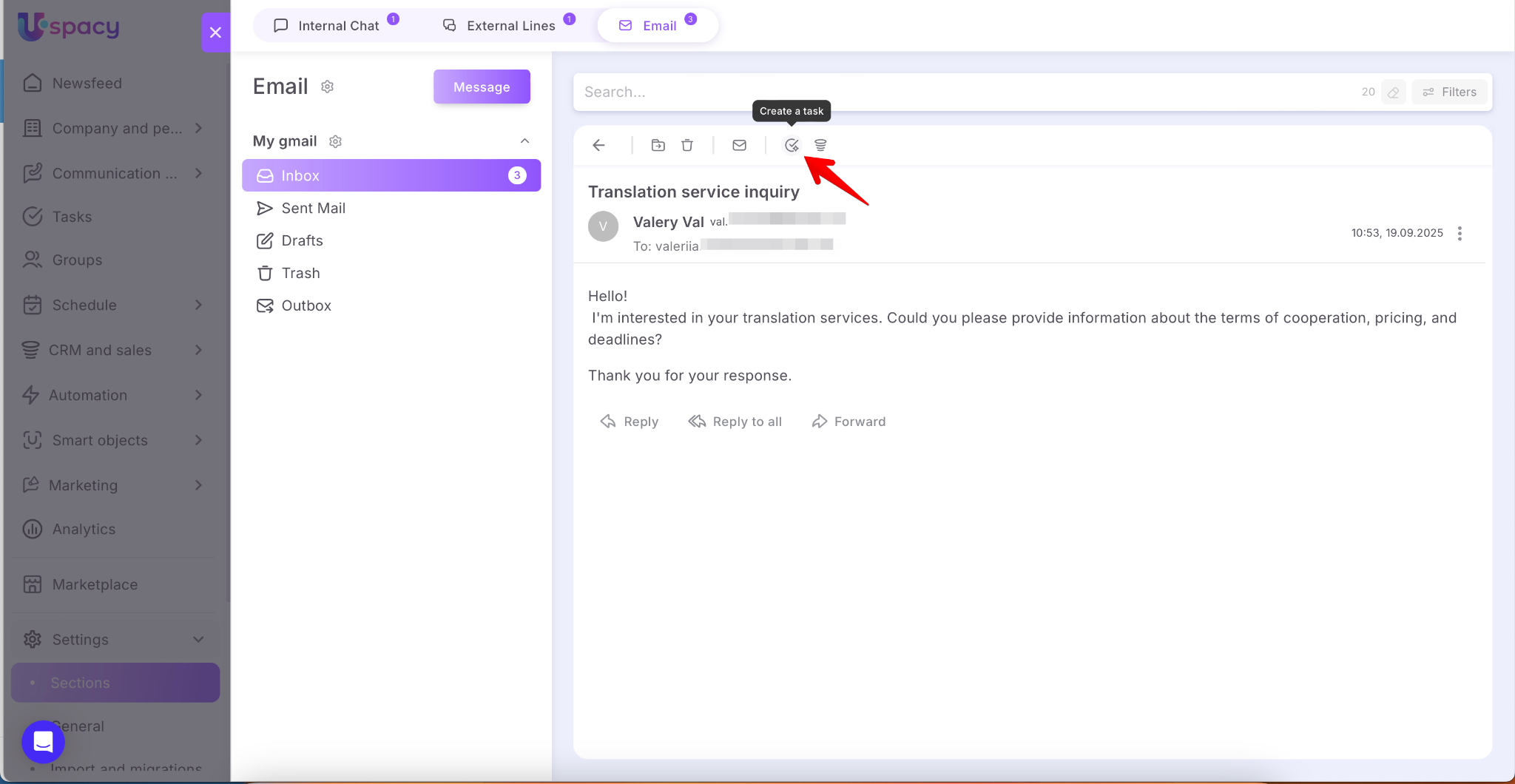Click the mark as unread envelope icon
This screenshot has height=784, width=1515.
tap(739, 145)
